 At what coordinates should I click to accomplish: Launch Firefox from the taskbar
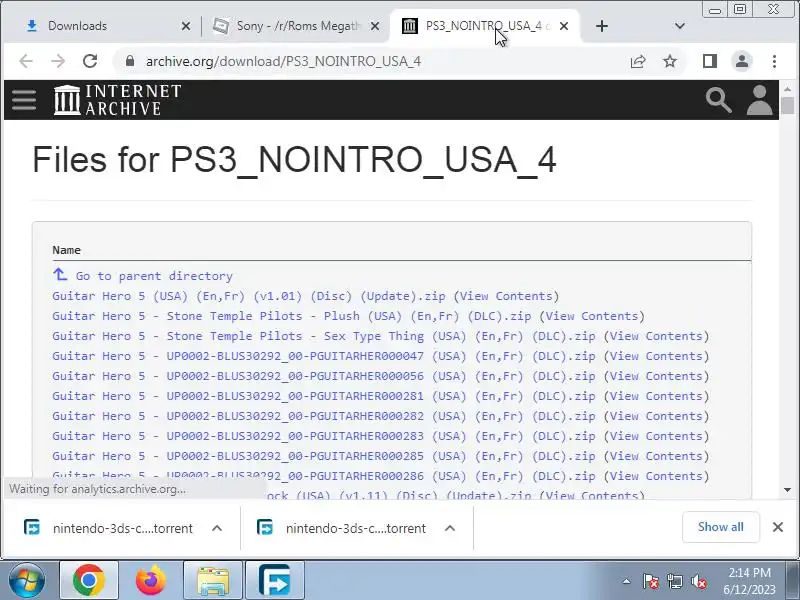coord(151,580)
